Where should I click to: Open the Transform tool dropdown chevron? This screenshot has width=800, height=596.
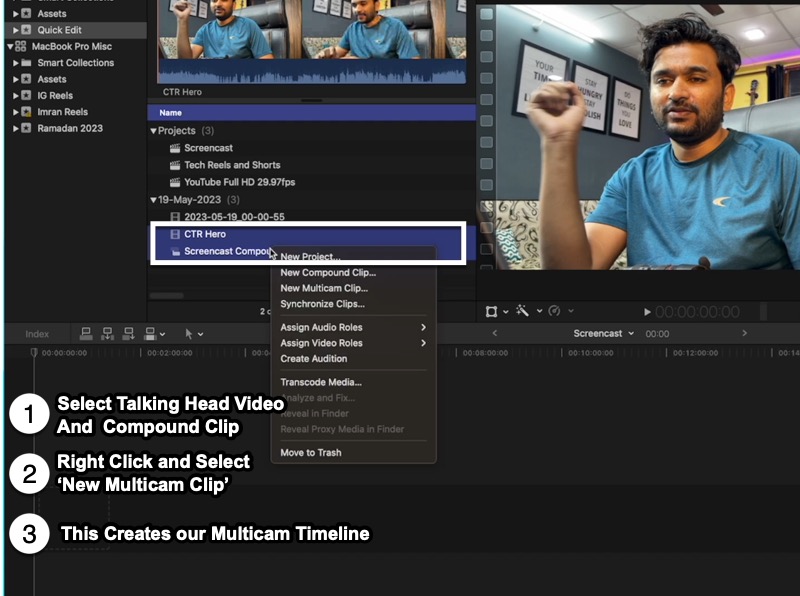point(506,312)
